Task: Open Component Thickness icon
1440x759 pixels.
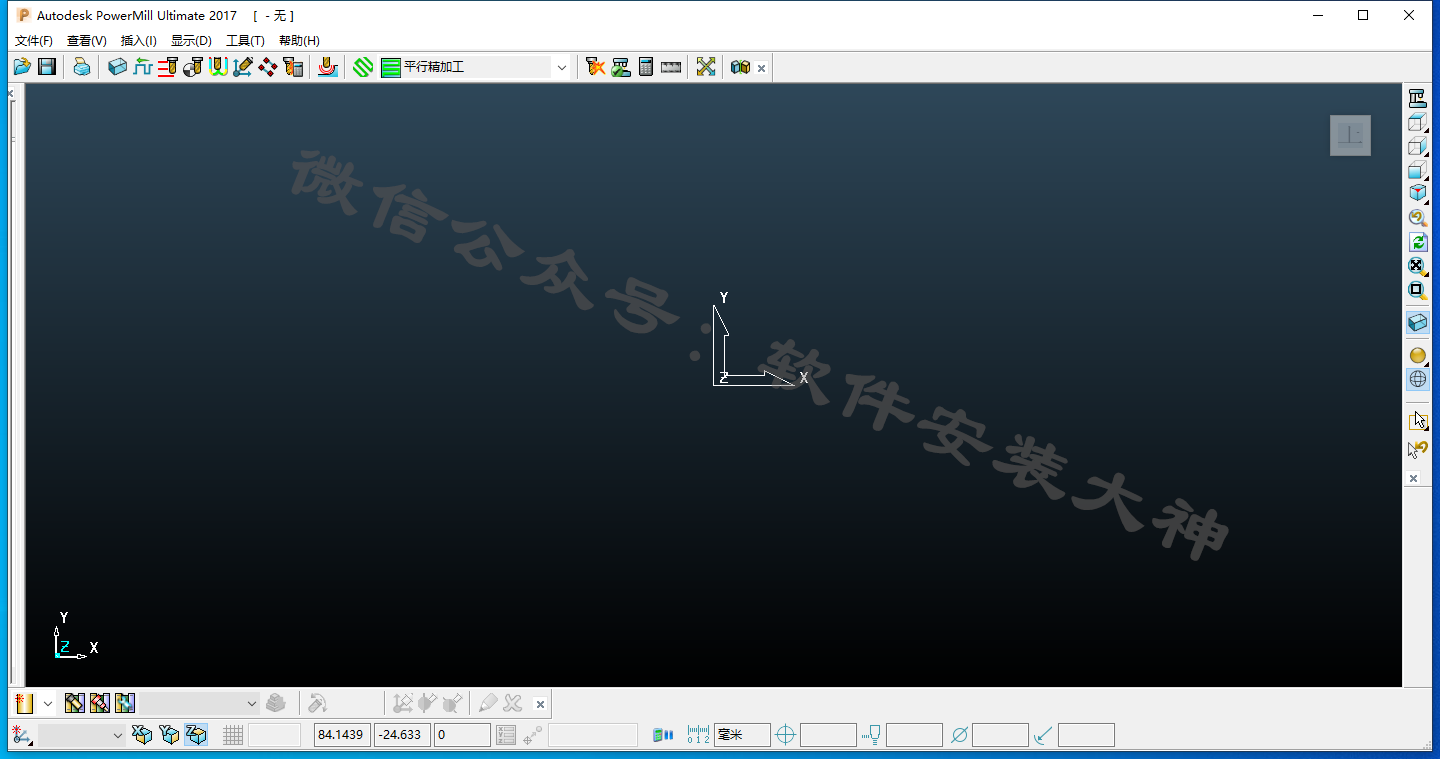Action: tap(328, 67)
